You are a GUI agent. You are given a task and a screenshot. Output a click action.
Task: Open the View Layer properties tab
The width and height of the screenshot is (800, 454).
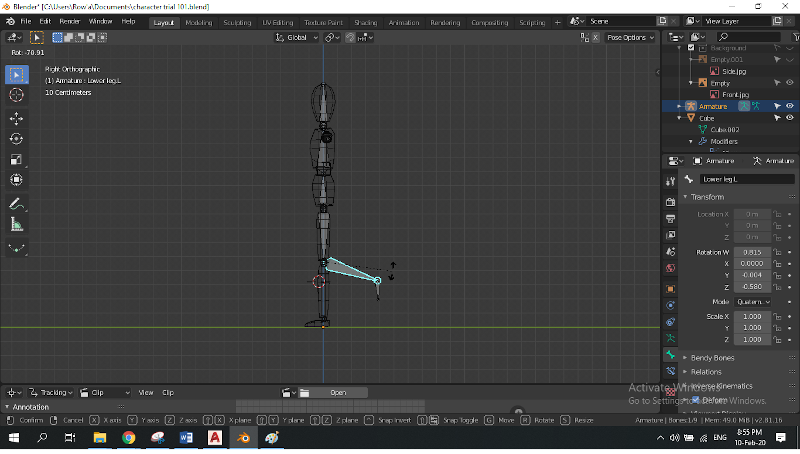point(670,235)
